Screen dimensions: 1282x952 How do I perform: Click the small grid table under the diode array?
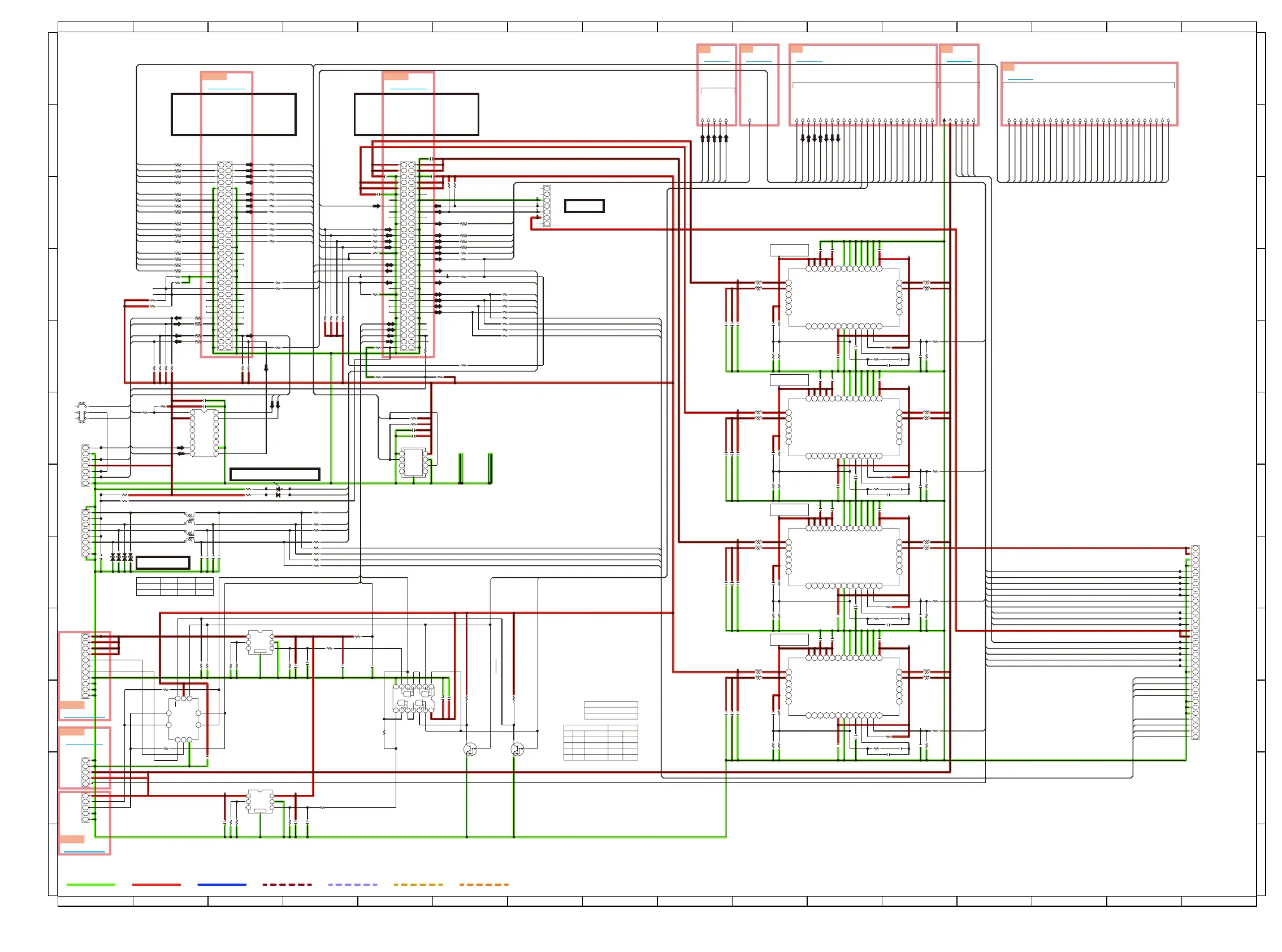[x=175, y=586]
